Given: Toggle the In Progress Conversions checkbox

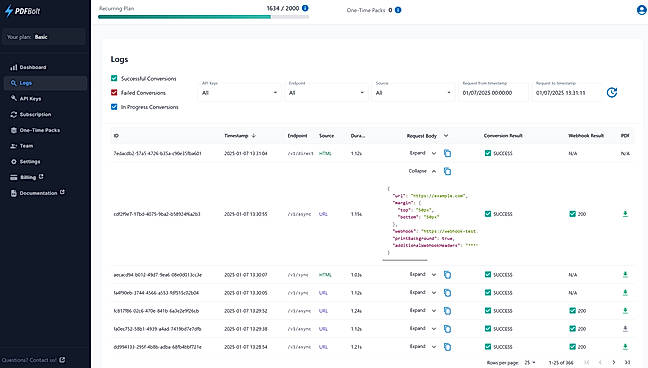Looking at the screenshot, I should coord(114,107).
